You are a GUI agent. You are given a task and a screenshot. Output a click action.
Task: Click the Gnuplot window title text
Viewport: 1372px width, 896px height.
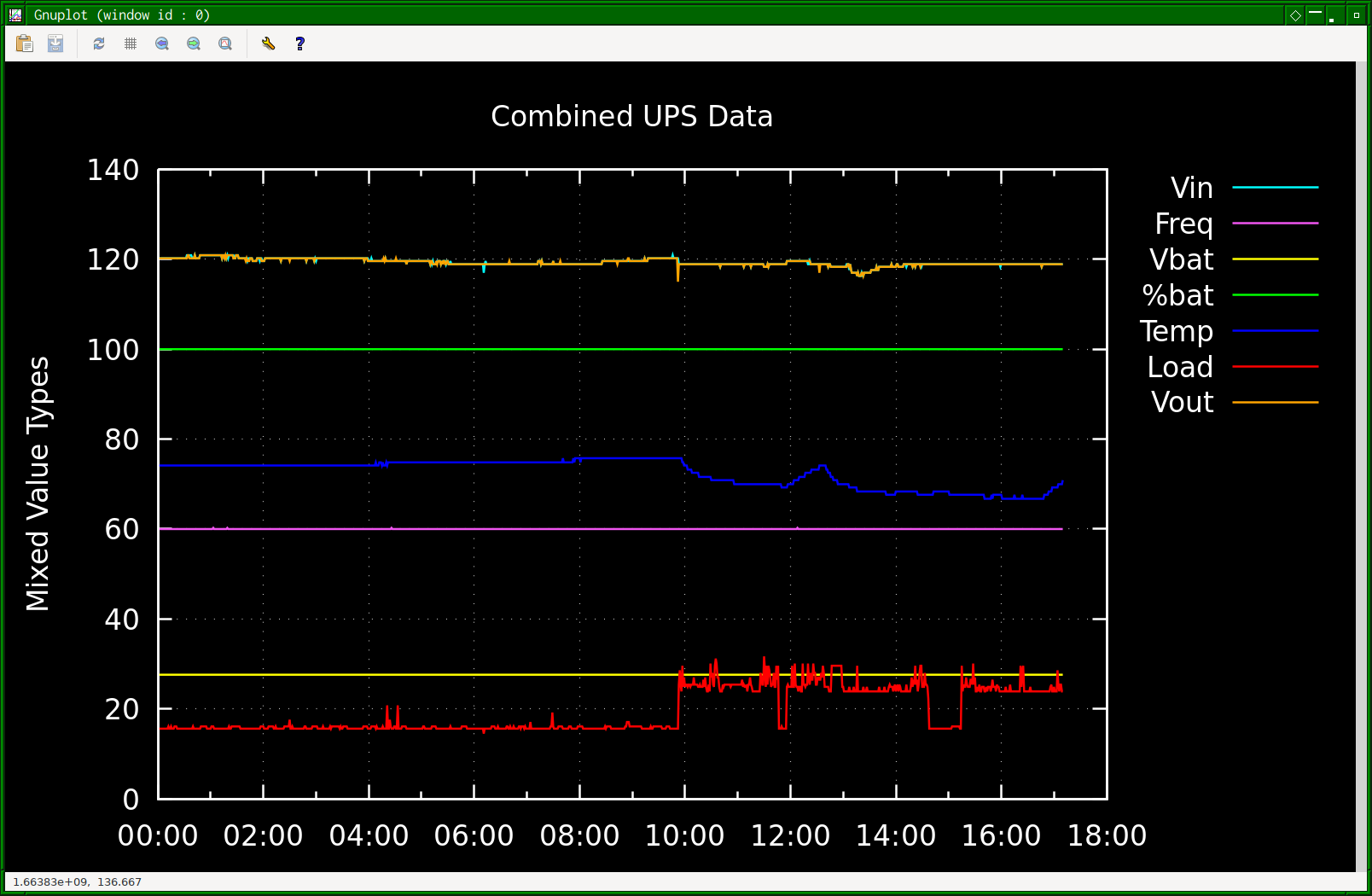(122, 15)
